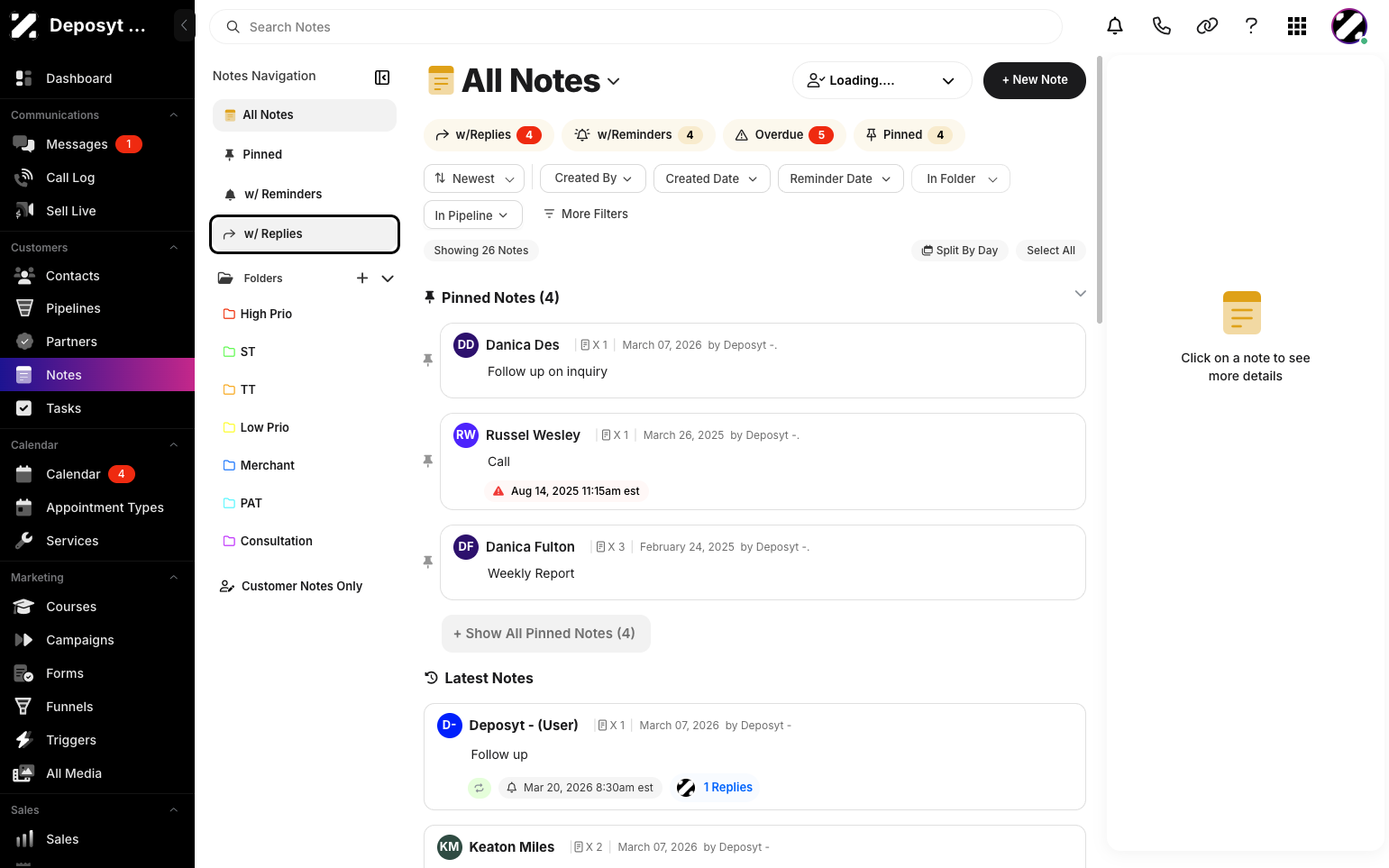Open the Loading user selector dropdown

[x=882, y=80]
